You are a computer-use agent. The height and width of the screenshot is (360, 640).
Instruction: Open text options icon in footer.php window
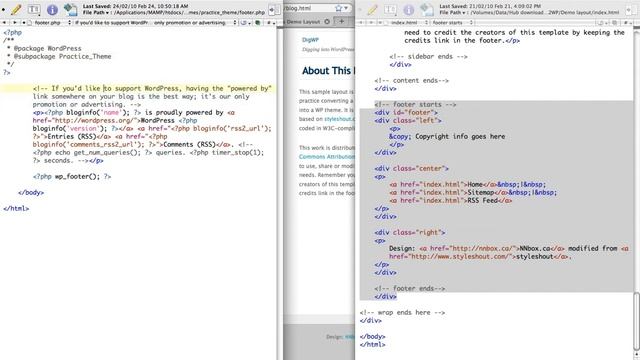tap(34, 9)
